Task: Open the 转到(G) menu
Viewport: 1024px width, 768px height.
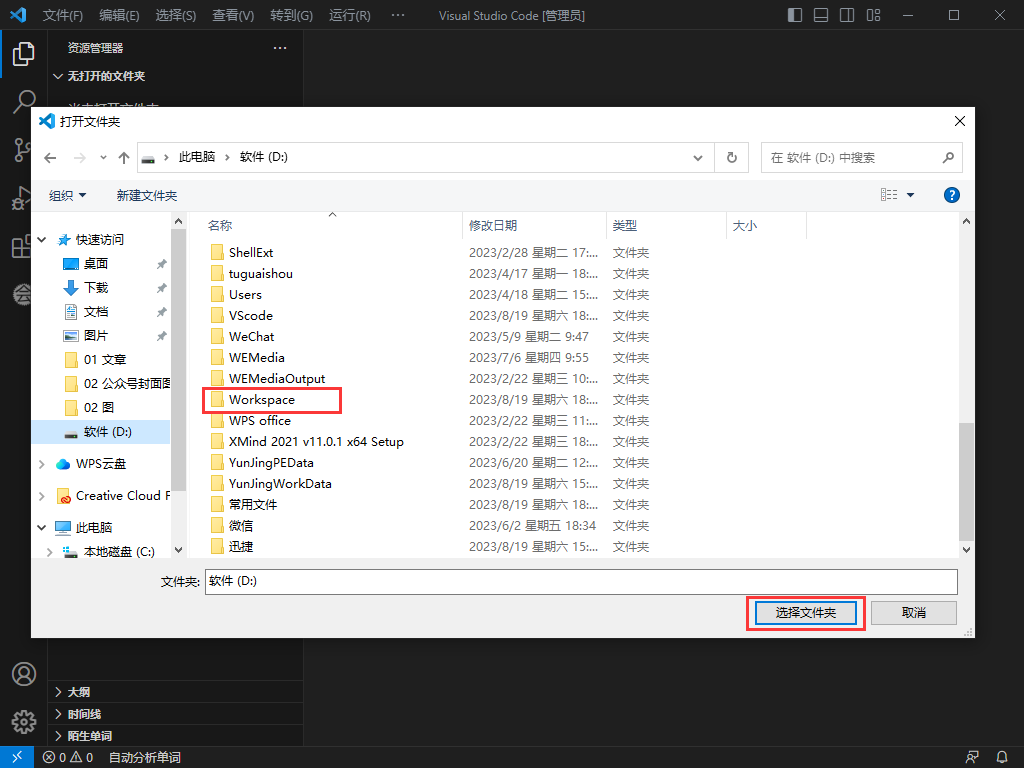Action: tap(291, 15)
